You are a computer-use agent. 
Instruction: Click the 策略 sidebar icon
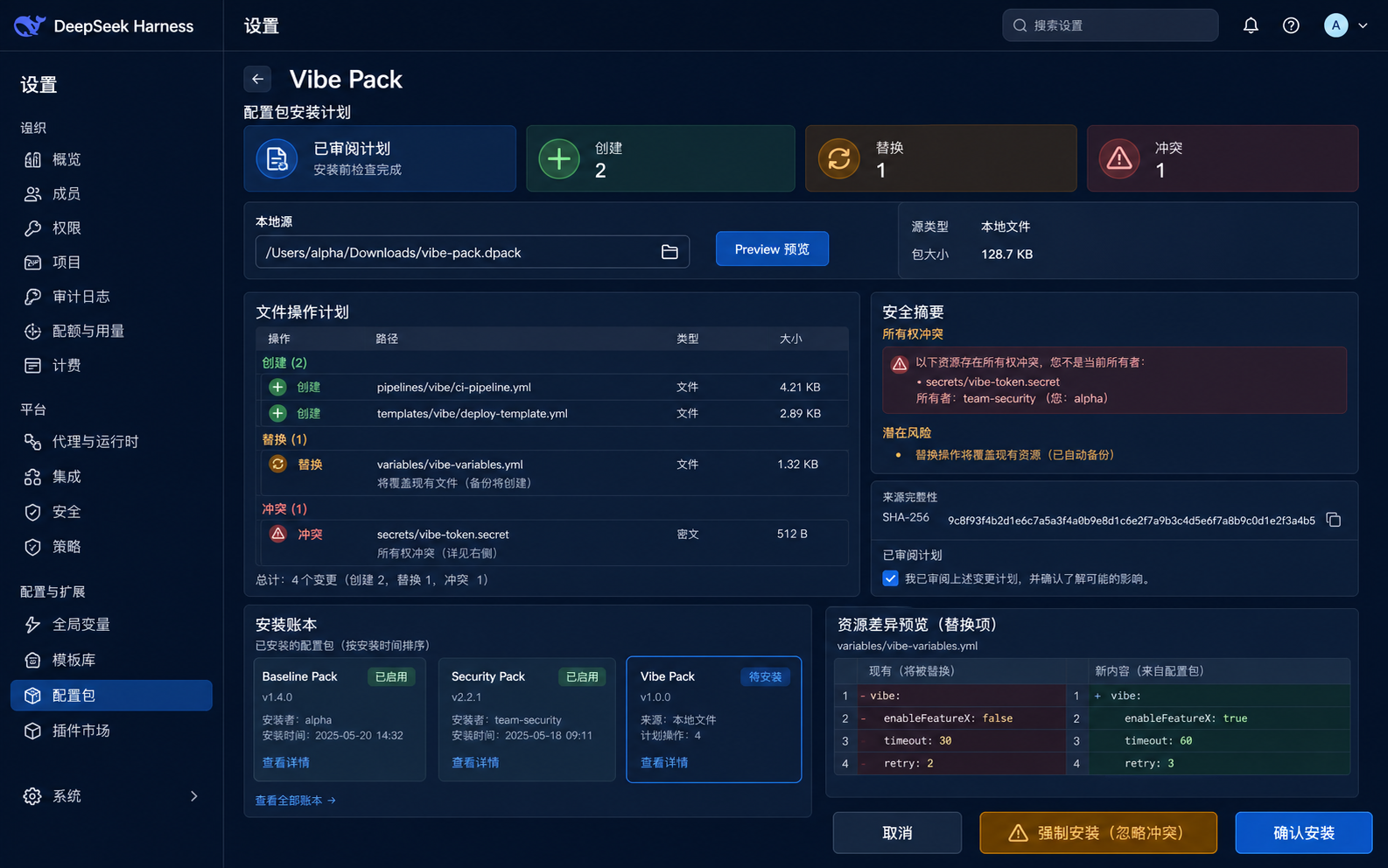(32, 547)
